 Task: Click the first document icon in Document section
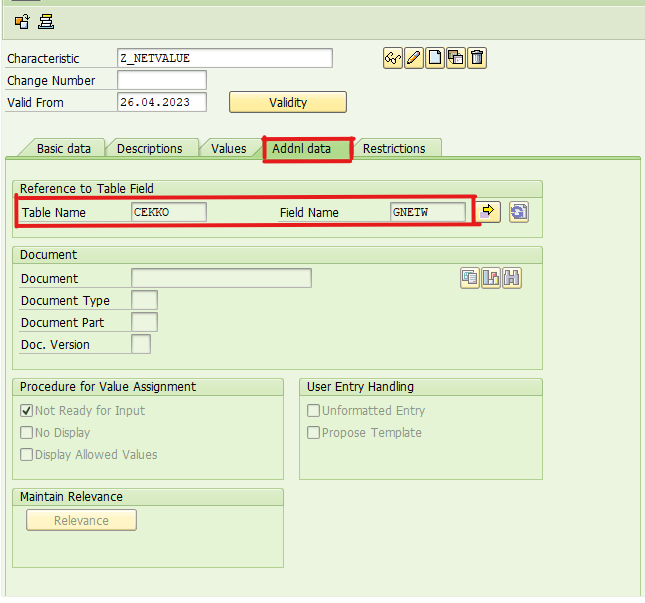click(x=470, y=278)
